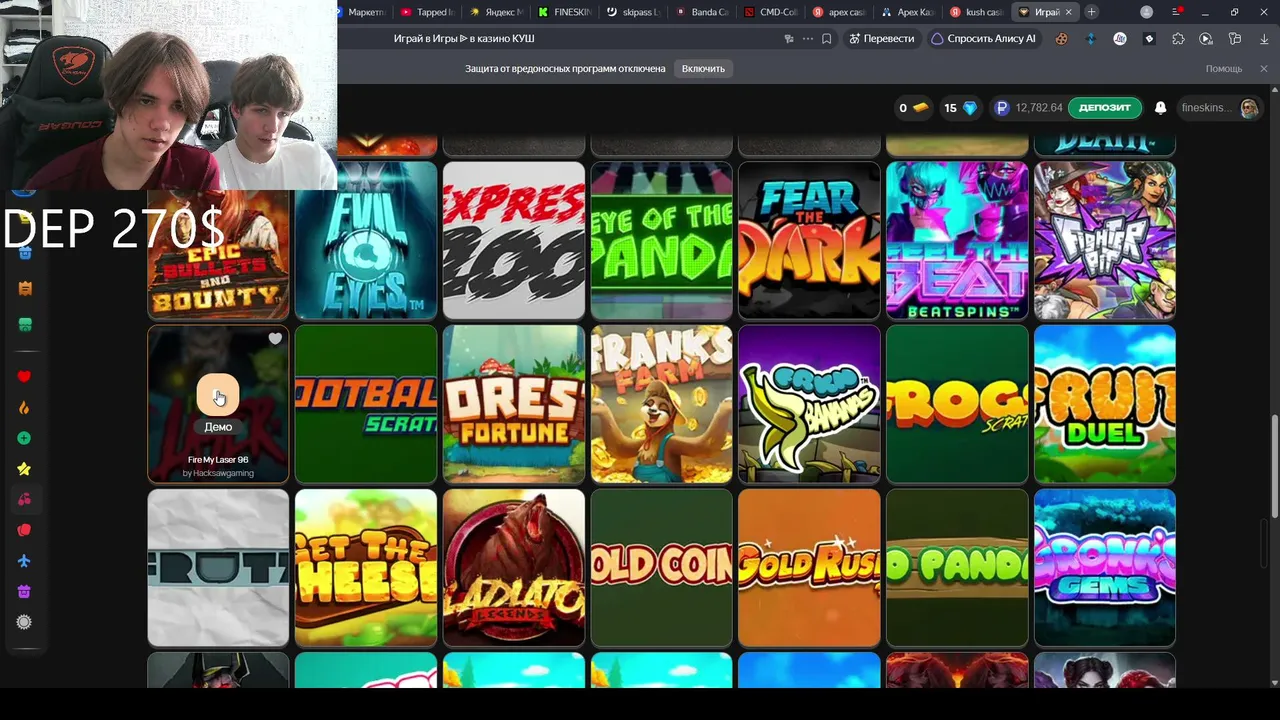Click the notification bell in the casino header

coord(1160,108)
